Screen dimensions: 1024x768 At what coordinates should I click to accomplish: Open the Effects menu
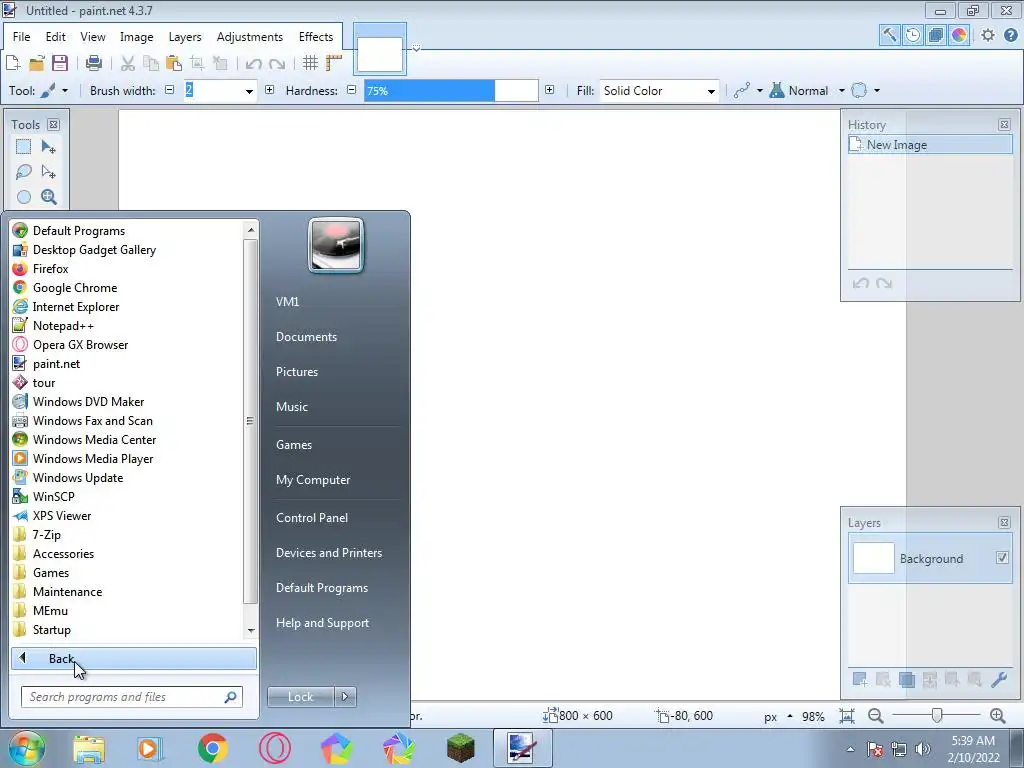316,37
